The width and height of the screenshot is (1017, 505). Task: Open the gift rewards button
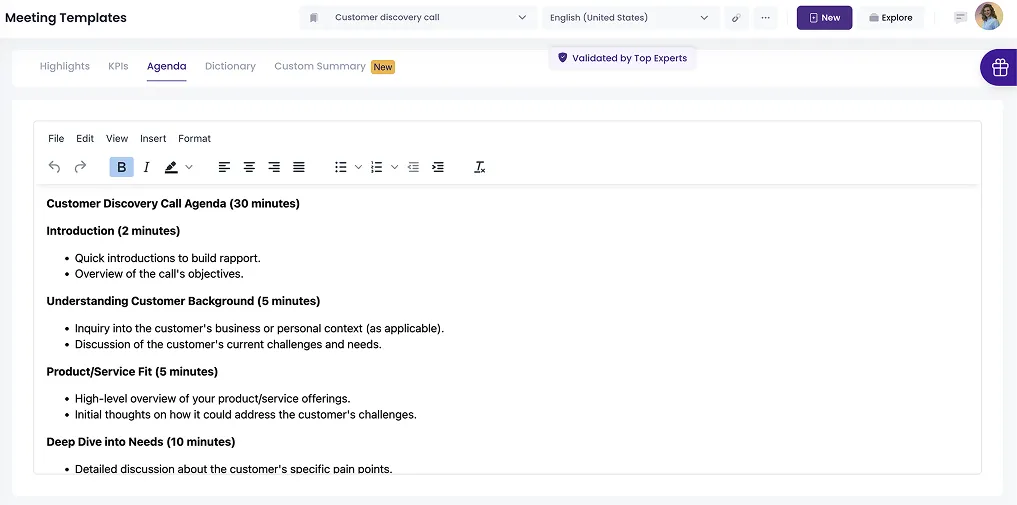tap(999, 67)
